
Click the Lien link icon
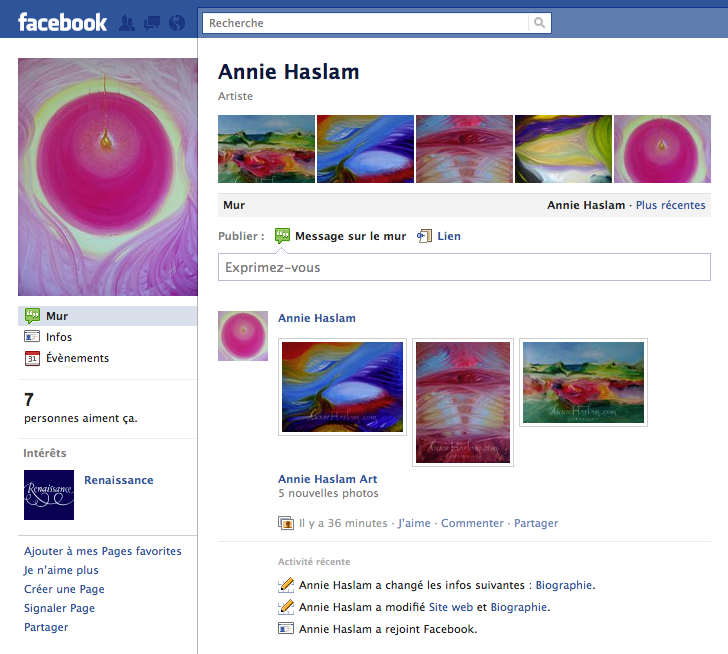[424, 236]
